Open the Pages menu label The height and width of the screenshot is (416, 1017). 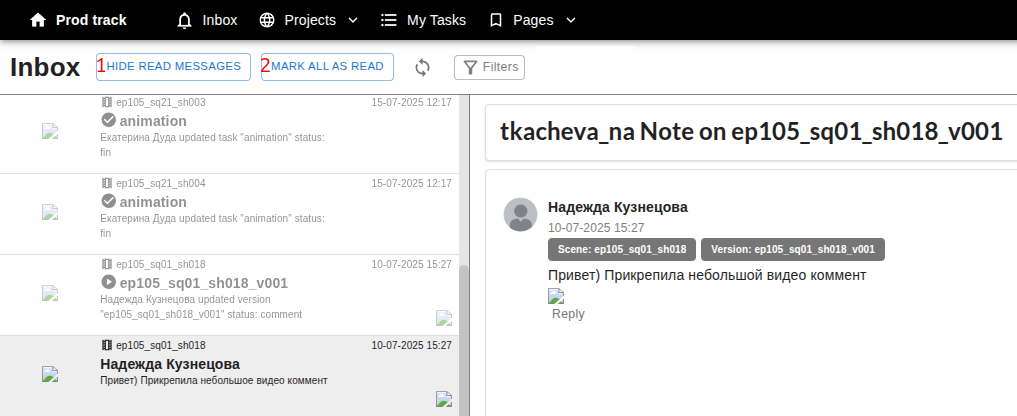tap(533, 20)
